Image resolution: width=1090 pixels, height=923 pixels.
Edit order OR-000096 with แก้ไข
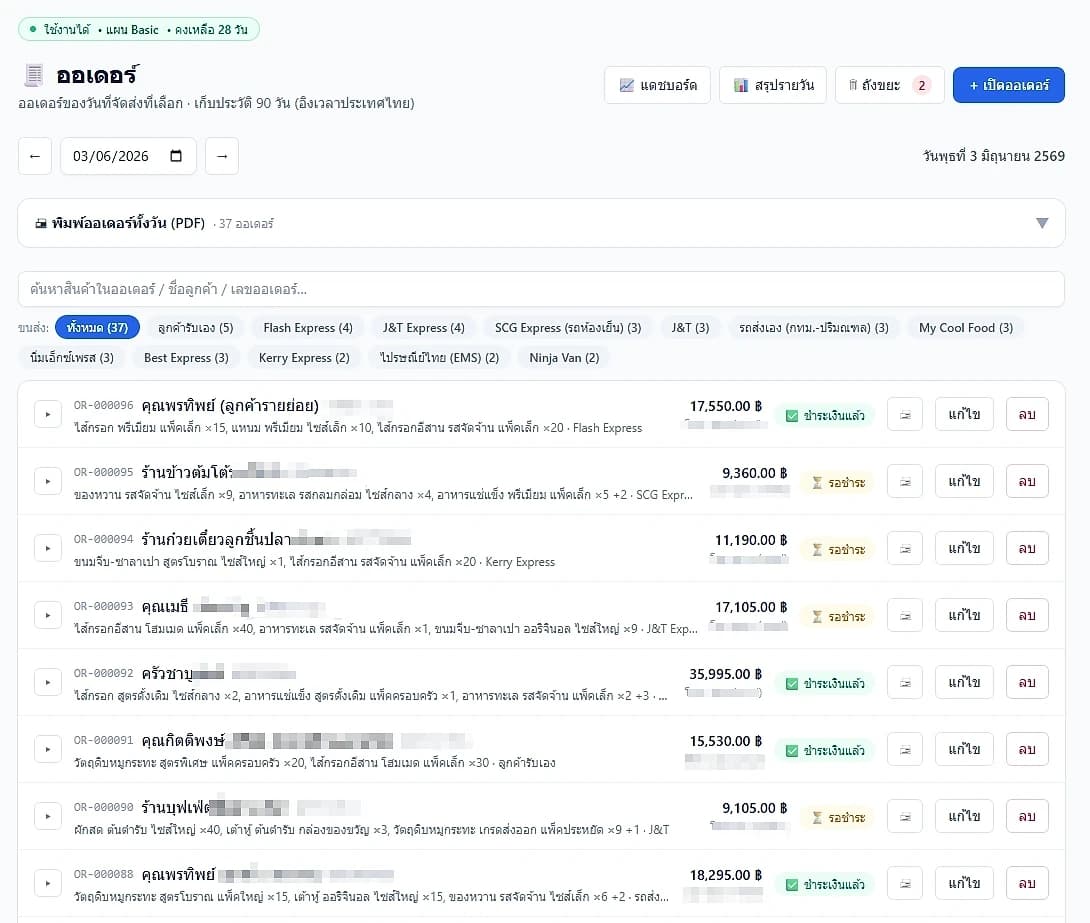click(x=964, y=414)
